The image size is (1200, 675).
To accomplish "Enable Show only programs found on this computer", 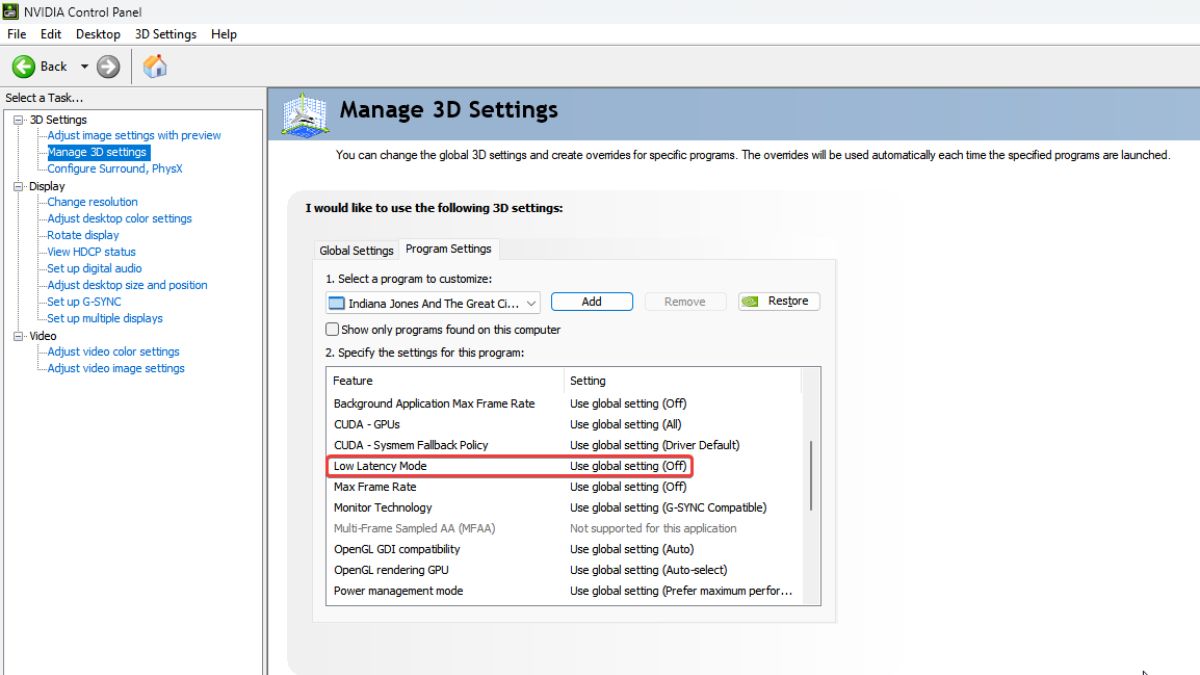I will [x=333, y=329].
